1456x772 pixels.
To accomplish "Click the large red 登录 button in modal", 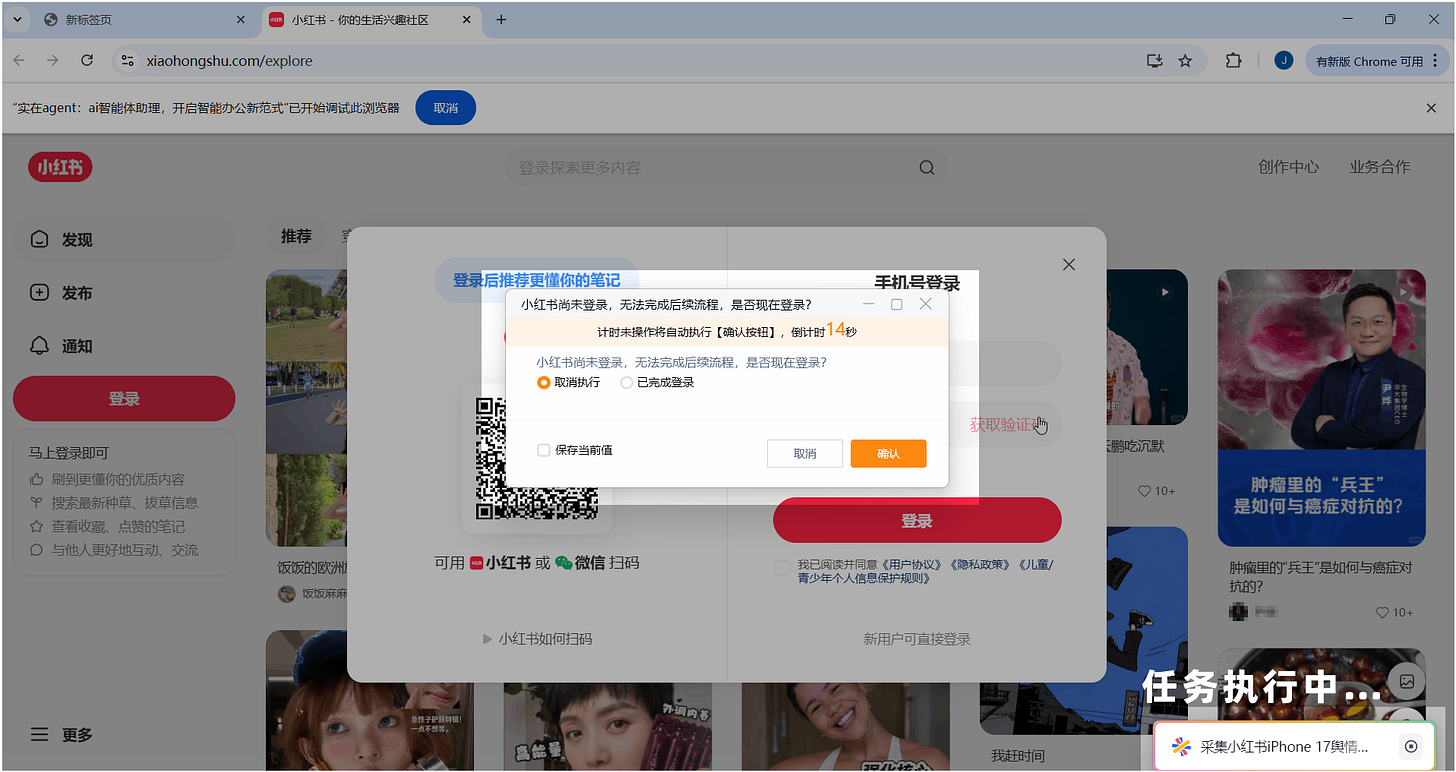I will coord(917,521).
